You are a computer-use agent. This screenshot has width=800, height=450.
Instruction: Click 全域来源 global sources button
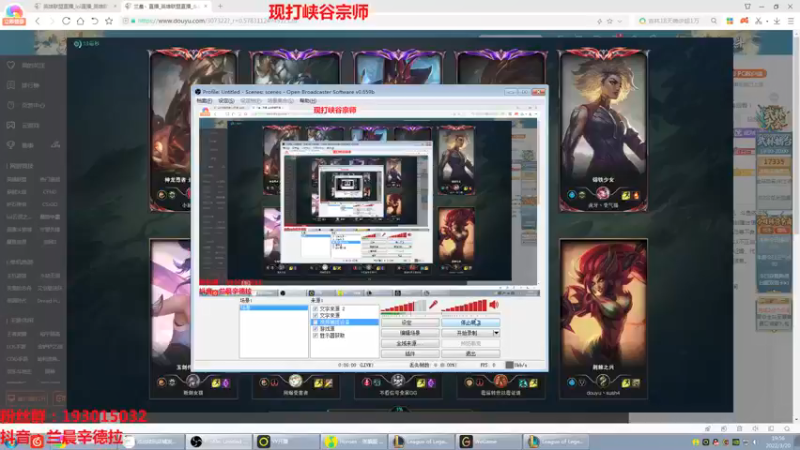[410, 343]
